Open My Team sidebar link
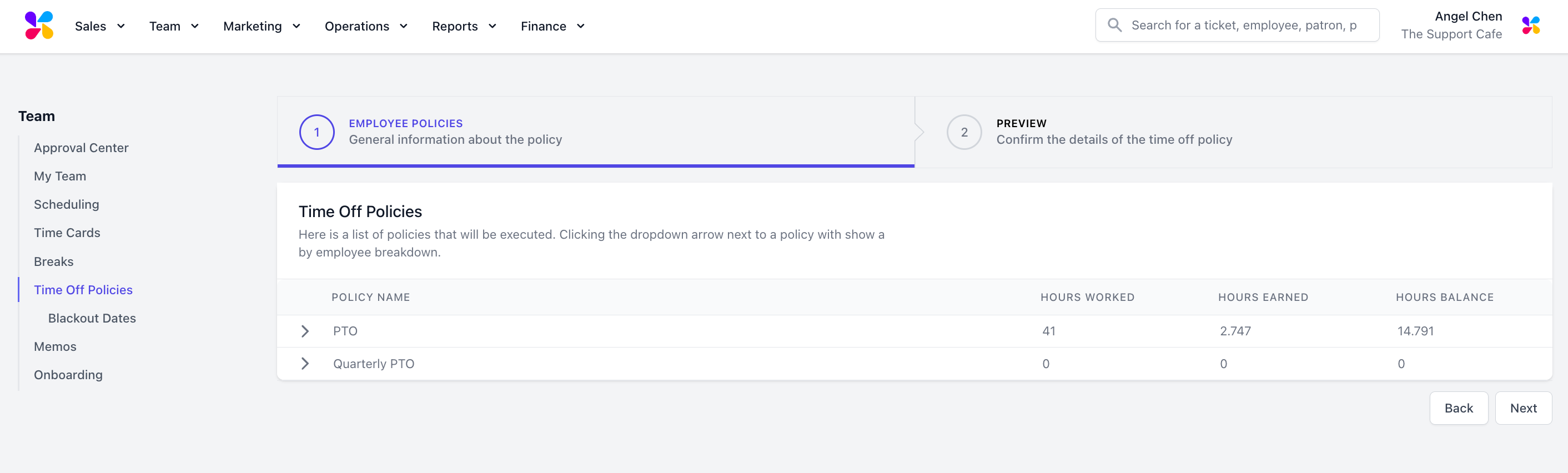1568x473 pixels. click(x=59, y=176)
